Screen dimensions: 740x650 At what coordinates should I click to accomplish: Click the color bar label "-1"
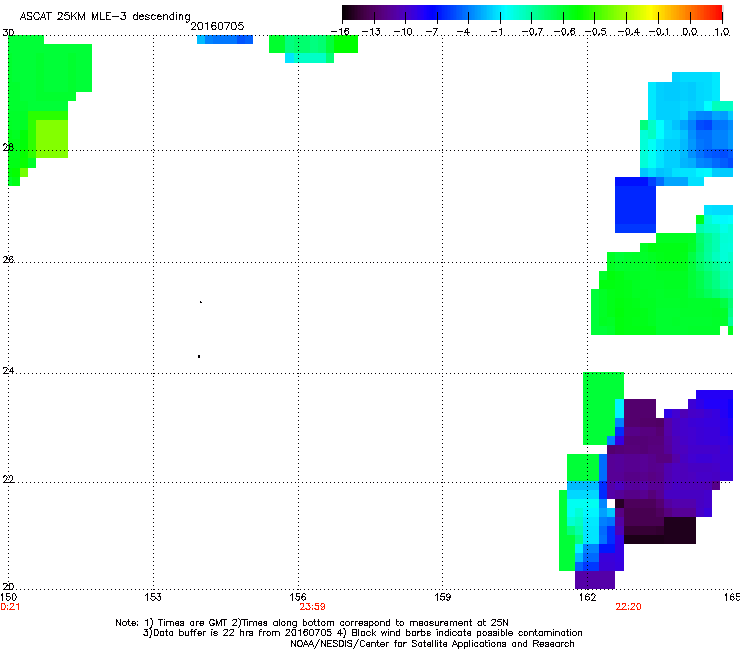point(496,32)
